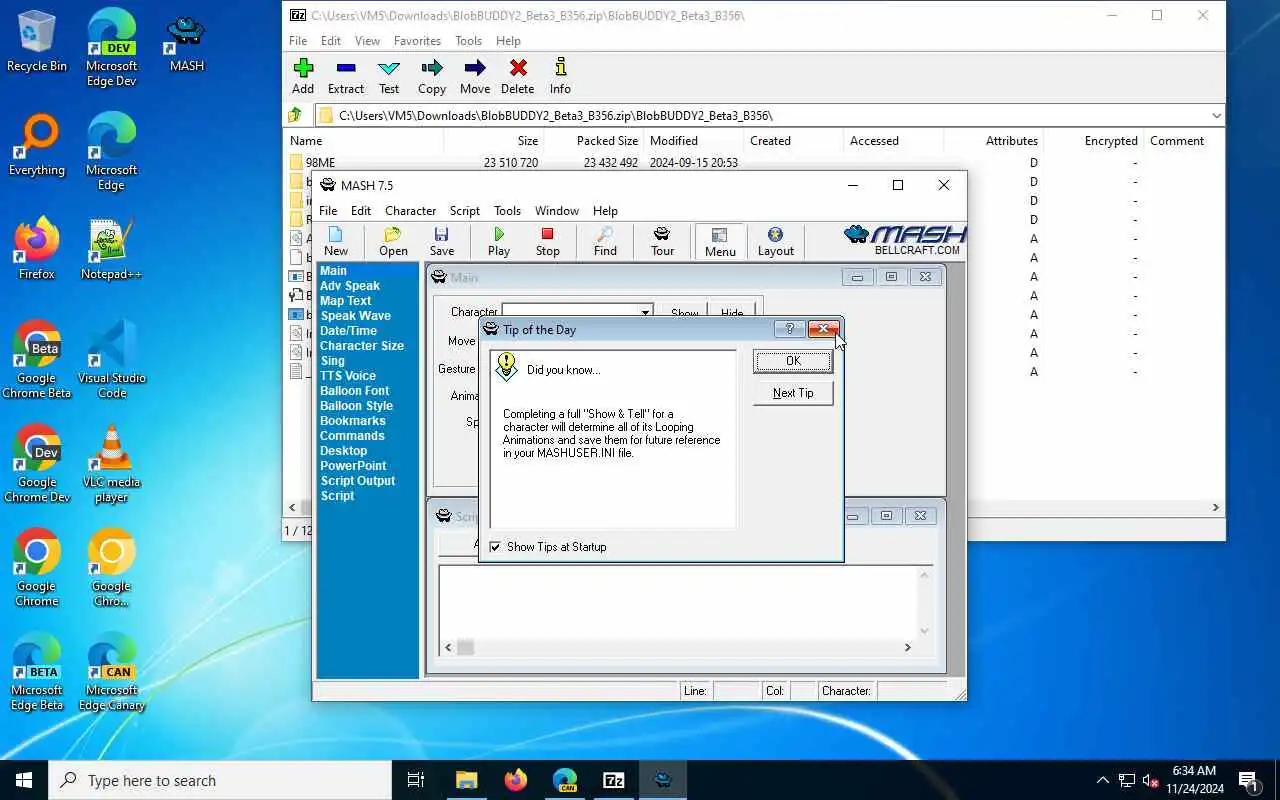The image size is (1280, 800).
Task: Open Firefox desktop shortcut
Action: point(37,249)
